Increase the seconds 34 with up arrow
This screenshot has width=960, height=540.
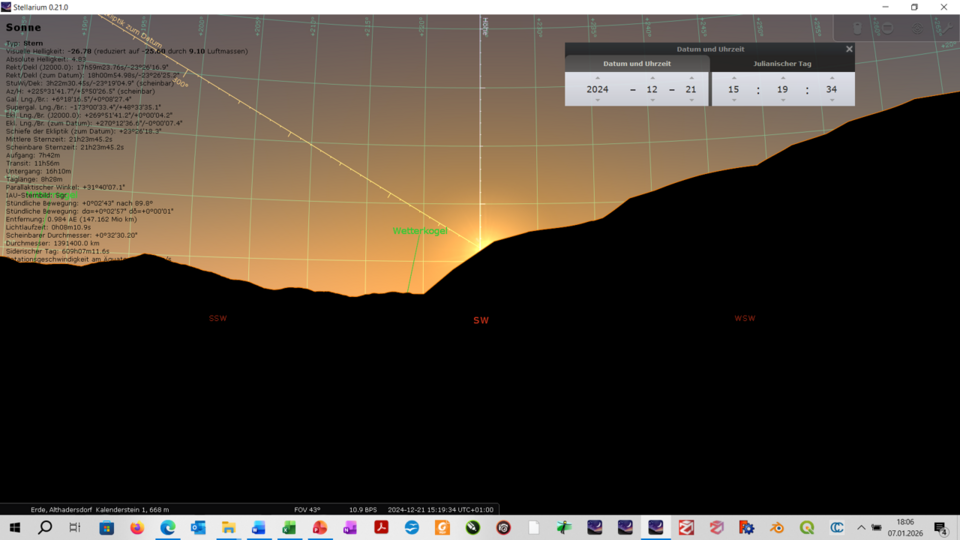(831, 78)
